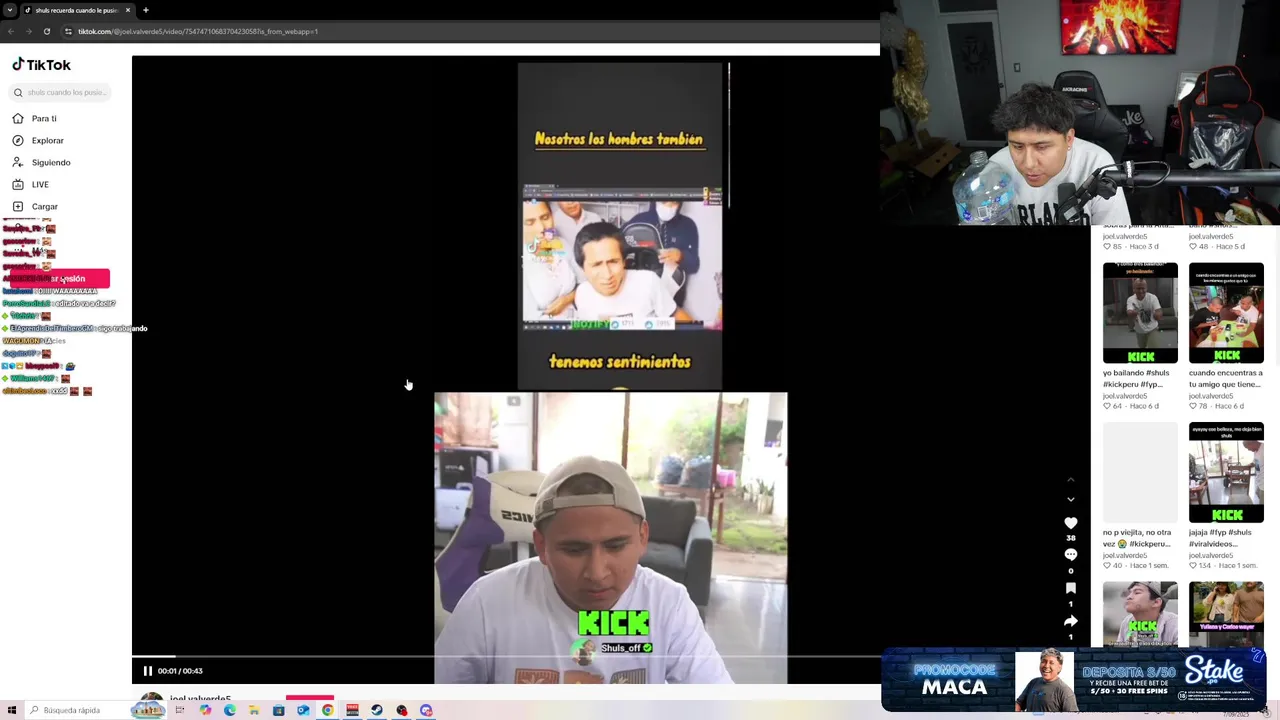The image size is (1280, 720).
Task: Like the video with the heart icon
Action: 1071,523
